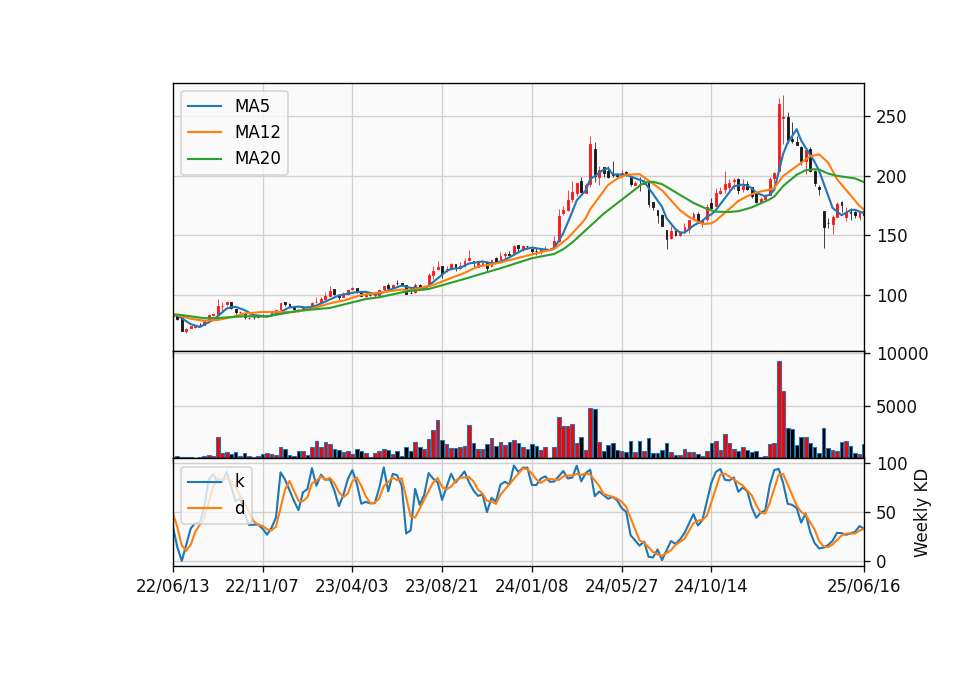Click the tallest red volume bar

click(x=779, y=410)
